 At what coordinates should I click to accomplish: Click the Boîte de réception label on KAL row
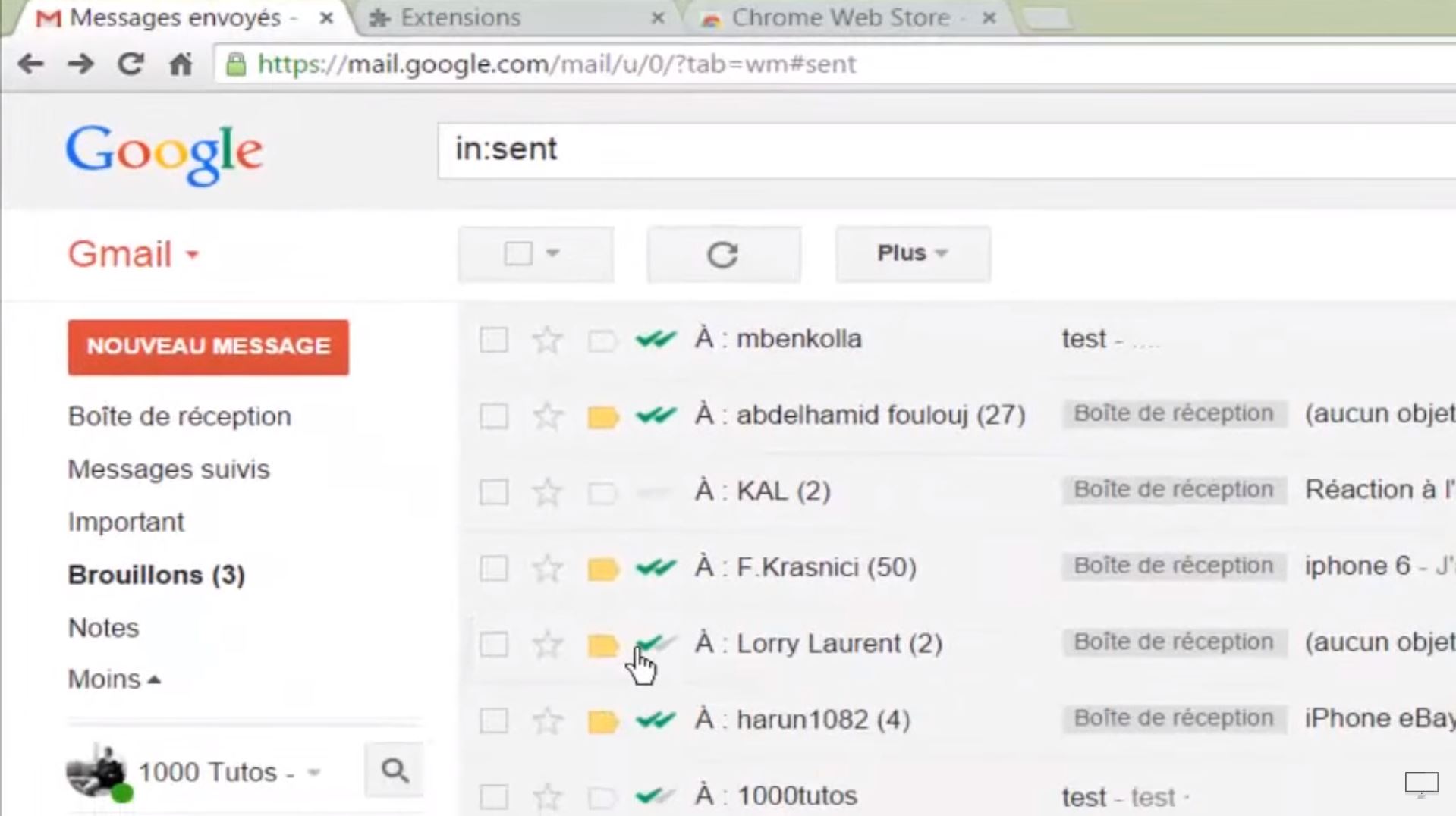(x=1173, y=490)
